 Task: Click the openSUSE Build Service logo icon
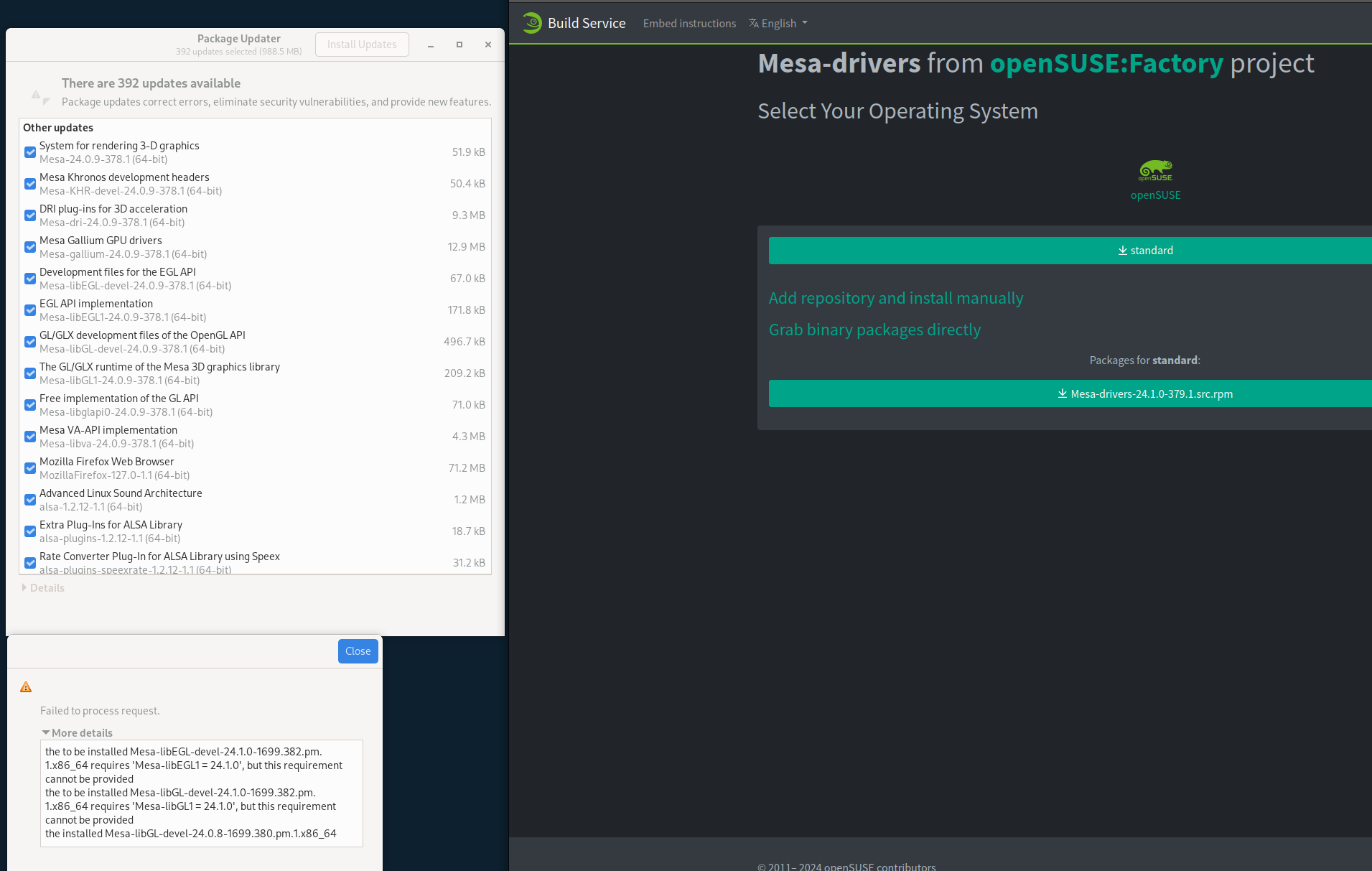coord(532,23)
